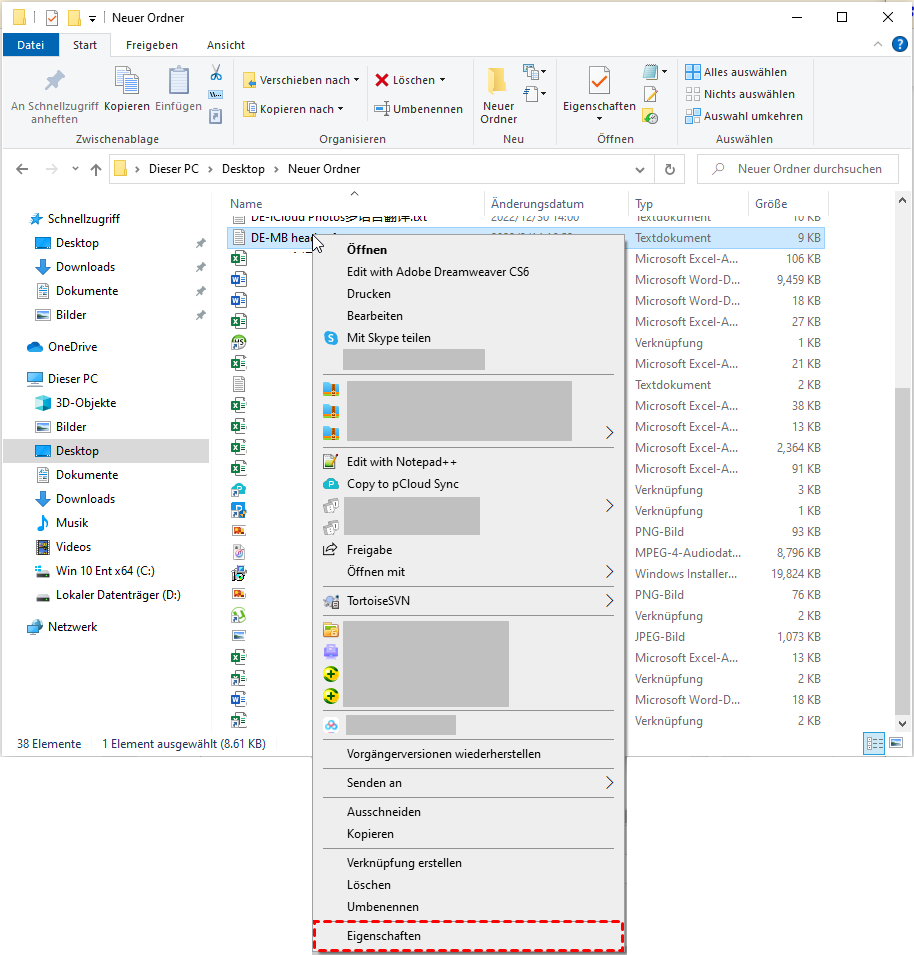
Task: Click the file list vertical scrollbar
Action: (x=902, y=551)
